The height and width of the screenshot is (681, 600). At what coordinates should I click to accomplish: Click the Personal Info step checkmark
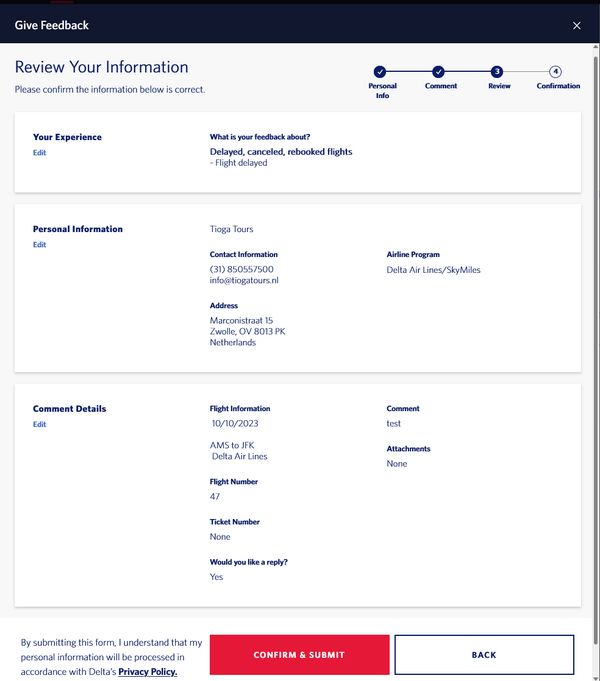[380, 72]
